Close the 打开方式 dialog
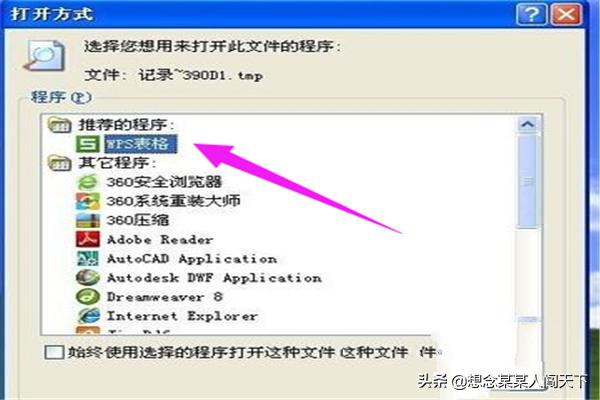 point(566,15)
